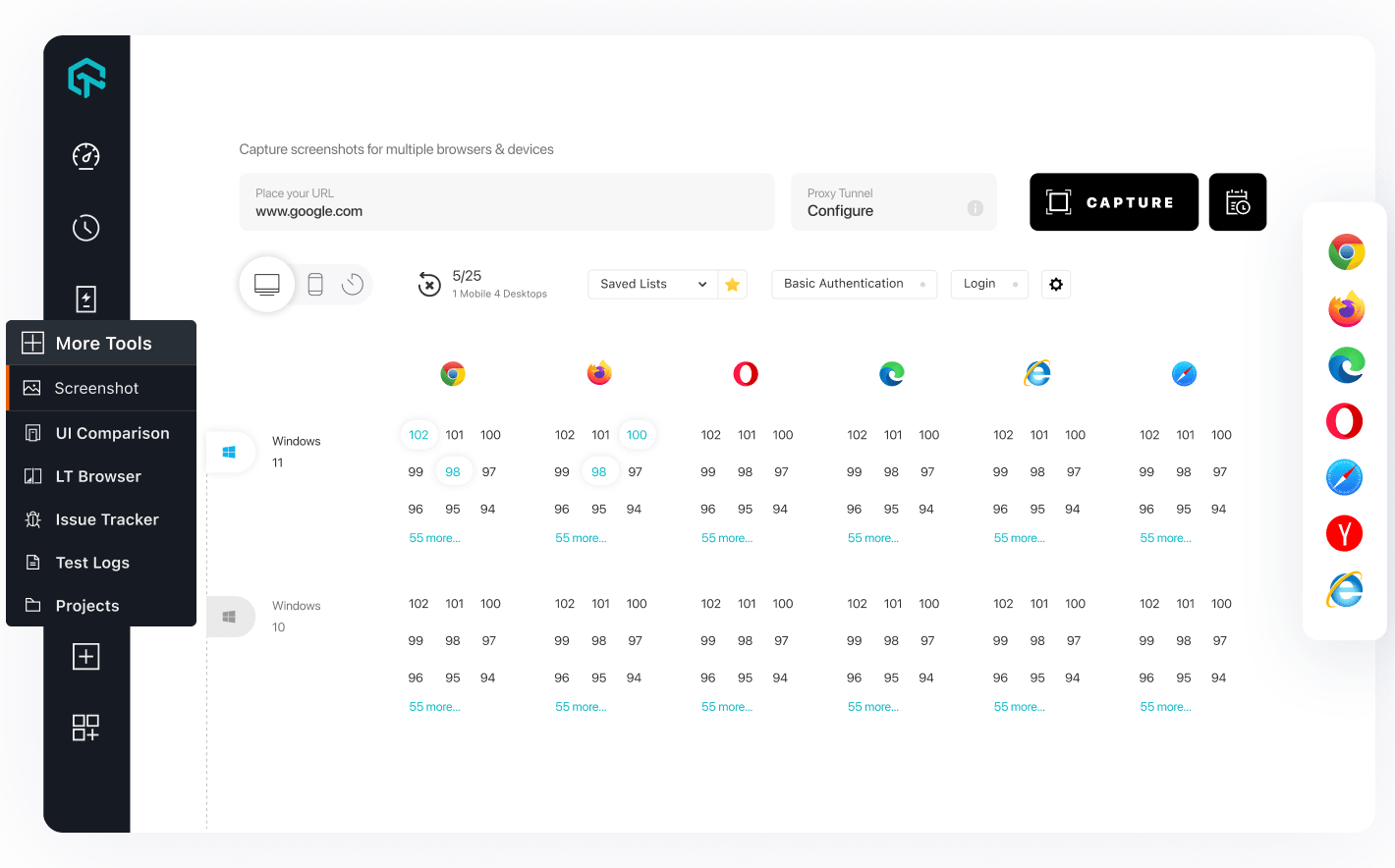Select version 98 for Opera on Windows 11
This screenshot has width=1395, height=868.
745,471
